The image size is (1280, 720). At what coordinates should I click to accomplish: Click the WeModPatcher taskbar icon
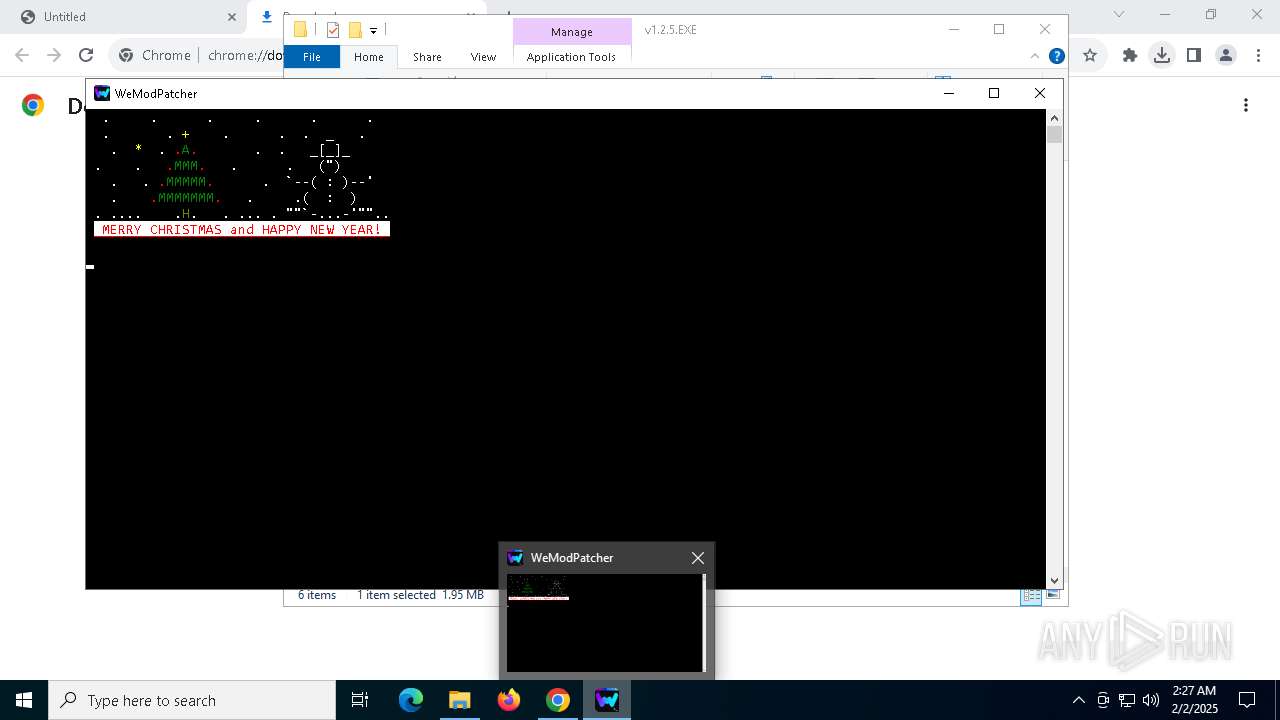(607, 700)
